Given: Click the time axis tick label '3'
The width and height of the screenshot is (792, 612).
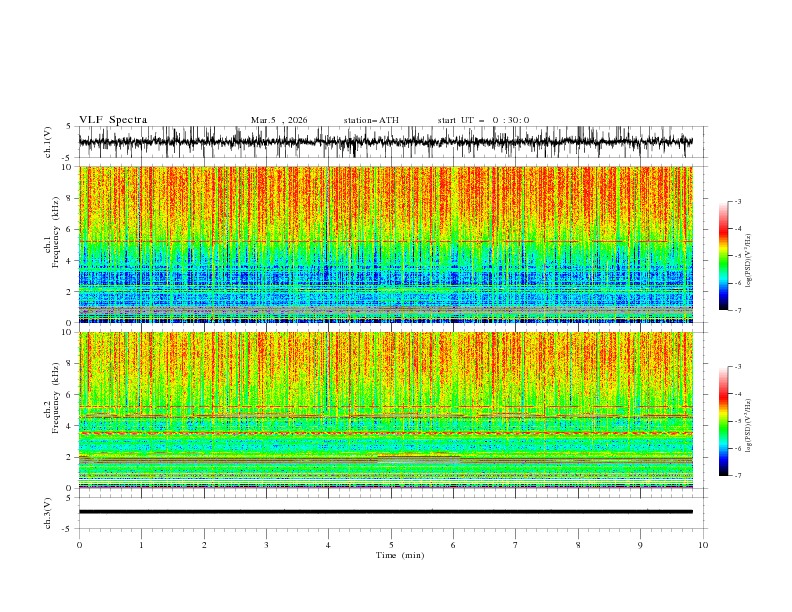Looking at the screenshot, I should [266, 545].
